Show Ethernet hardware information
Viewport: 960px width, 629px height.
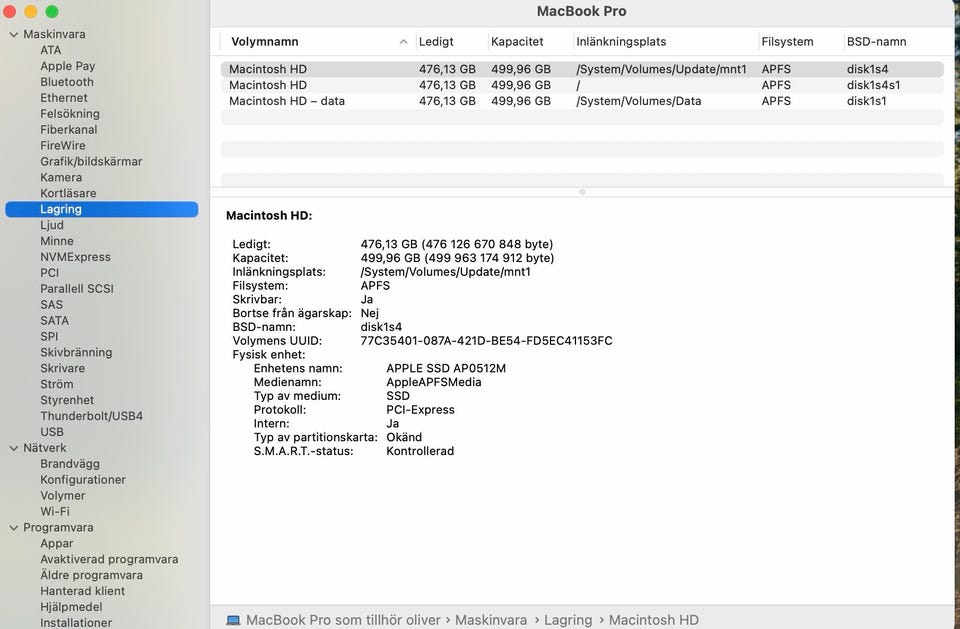pyautogui.click(x=64, y=98)
